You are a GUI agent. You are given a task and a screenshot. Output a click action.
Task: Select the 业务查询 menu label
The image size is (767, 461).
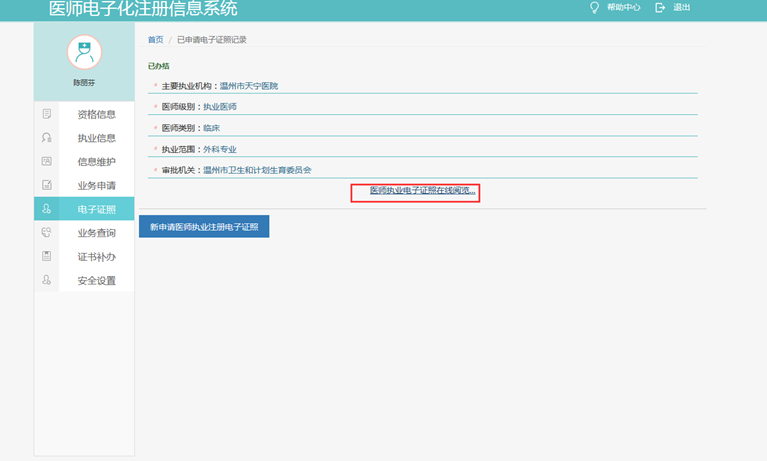click(x=97, y=232)
